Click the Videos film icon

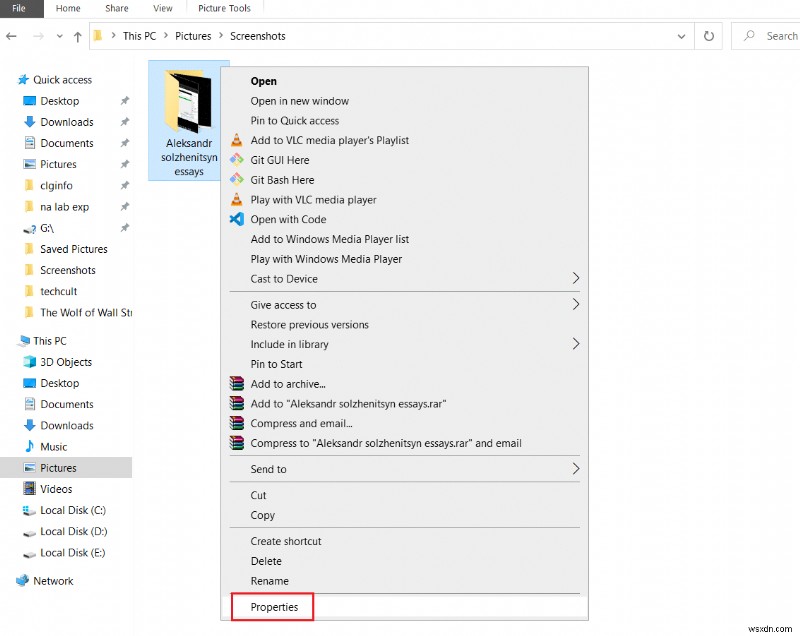point(30,489)
